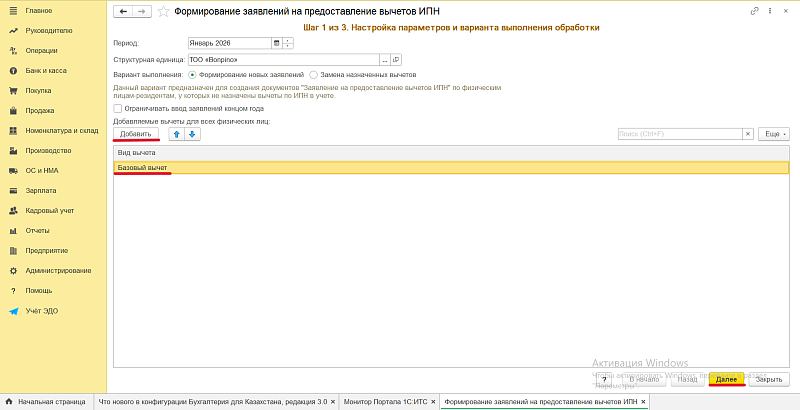The height and width of the screenshot is (410, 800).
Task: Select Формирование новых заявлений option
Action: coord(193,74)
